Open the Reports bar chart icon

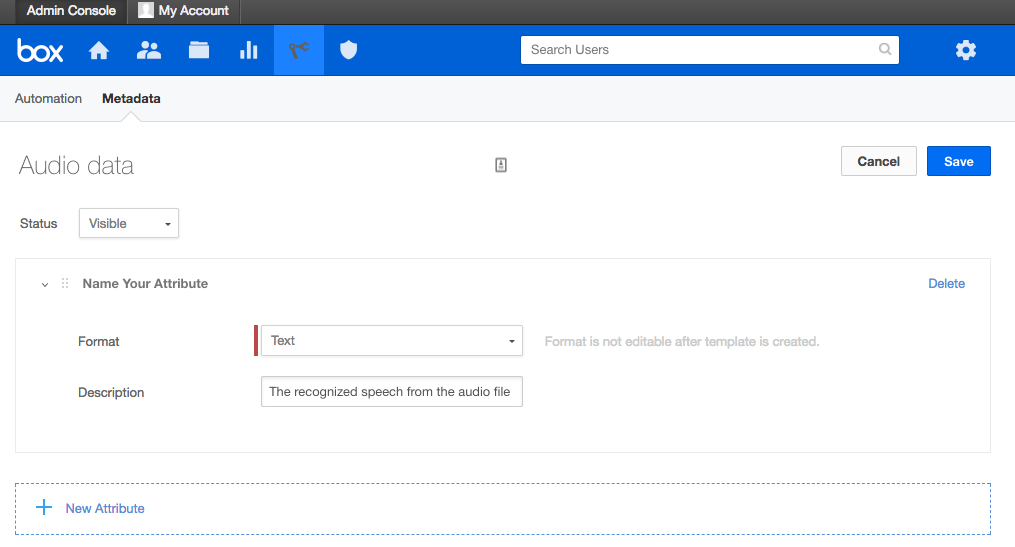[x=249, y=50]
